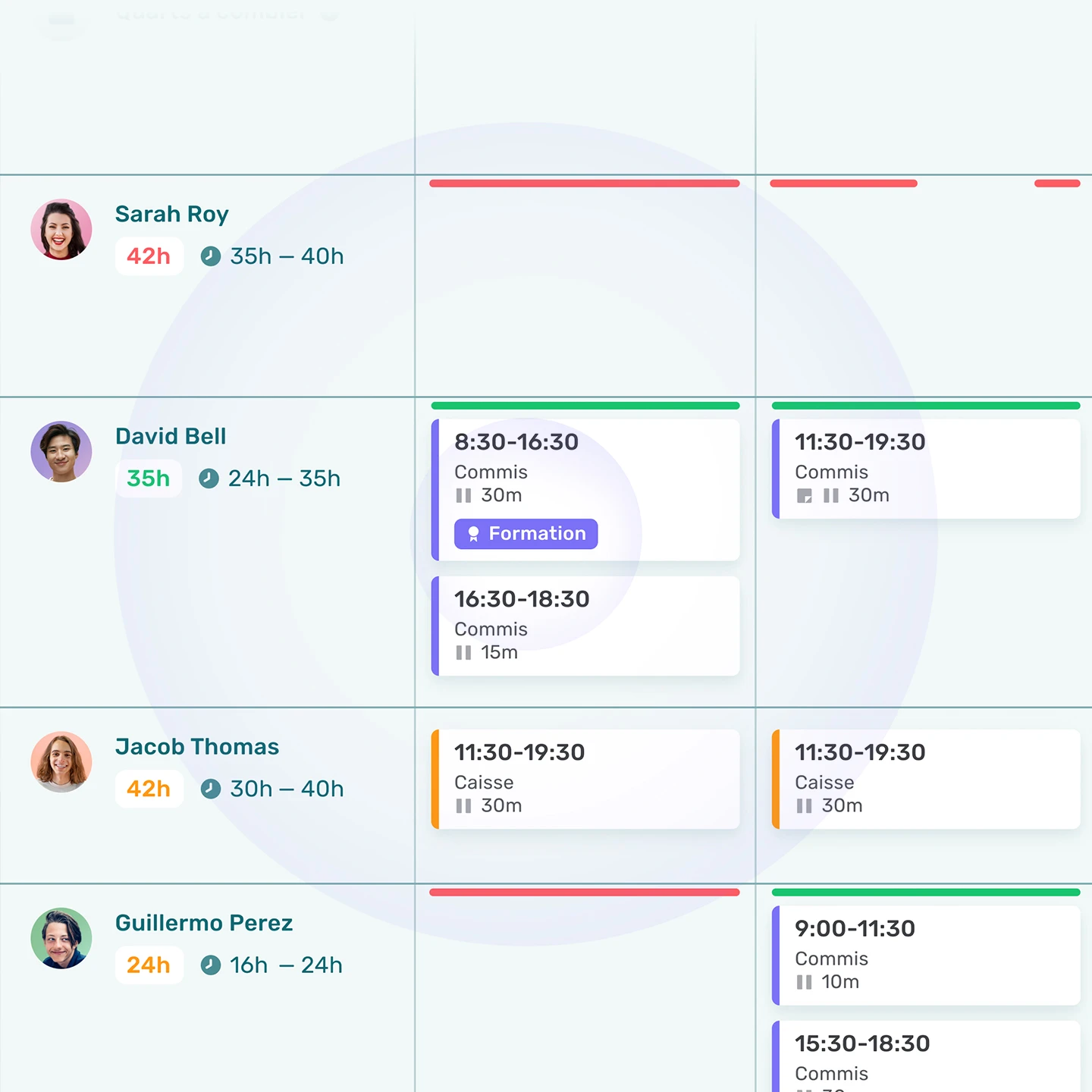
Task: Click the clock icon in Guillermo Perez's row
Action: pos(211,965)
